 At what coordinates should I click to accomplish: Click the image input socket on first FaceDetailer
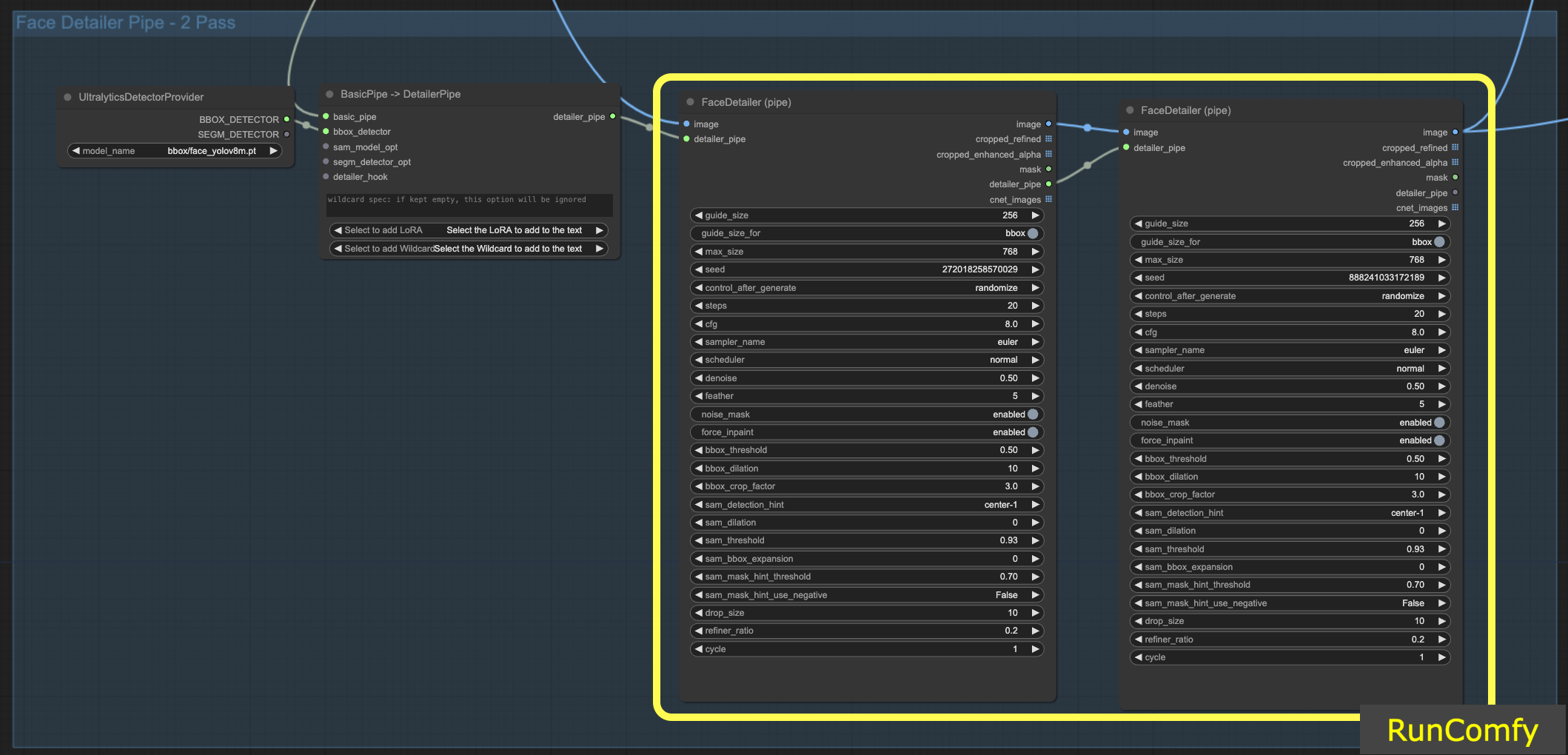click(x=686, y=124)
